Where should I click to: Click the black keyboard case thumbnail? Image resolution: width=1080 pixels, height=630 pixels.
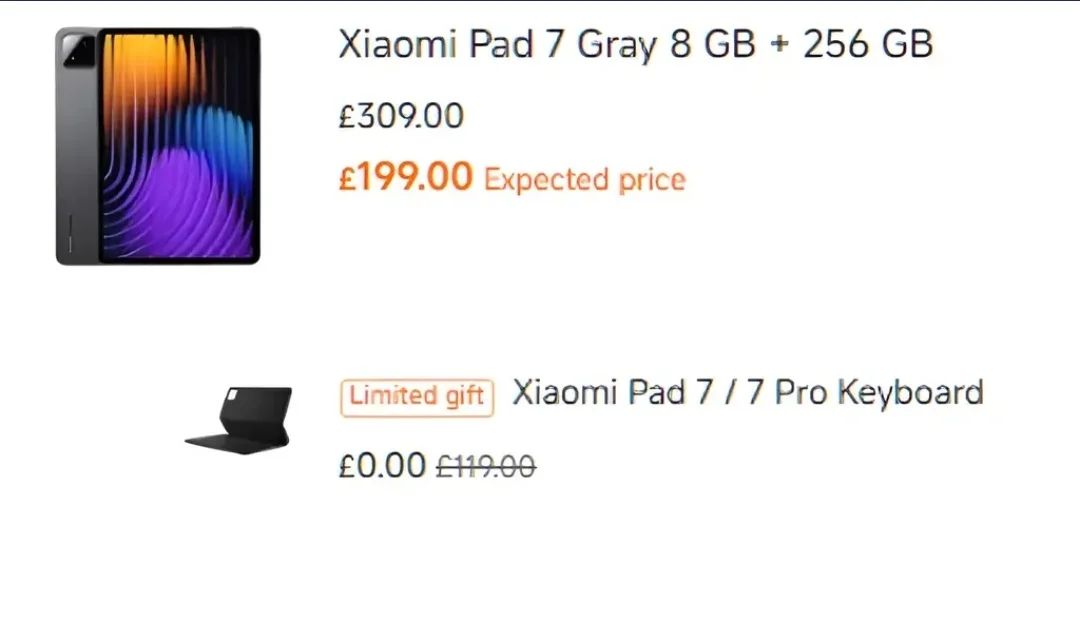tap(239, 419)
